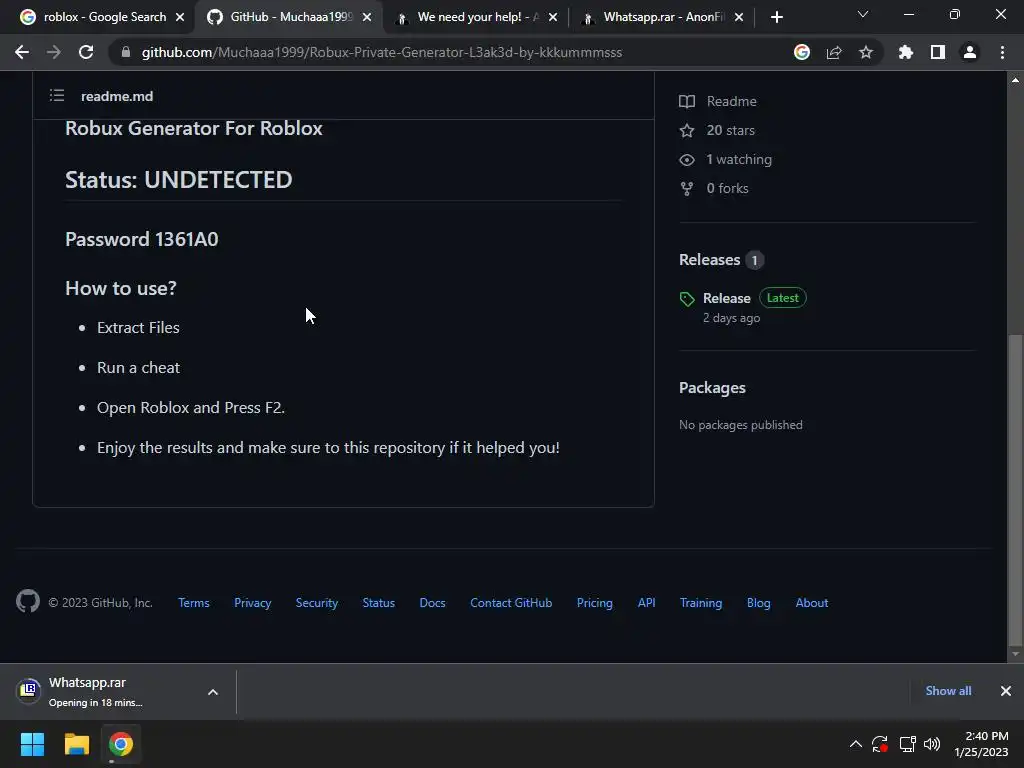
Task: Click Chrome icon in taskbar
Action: (121, 744)
